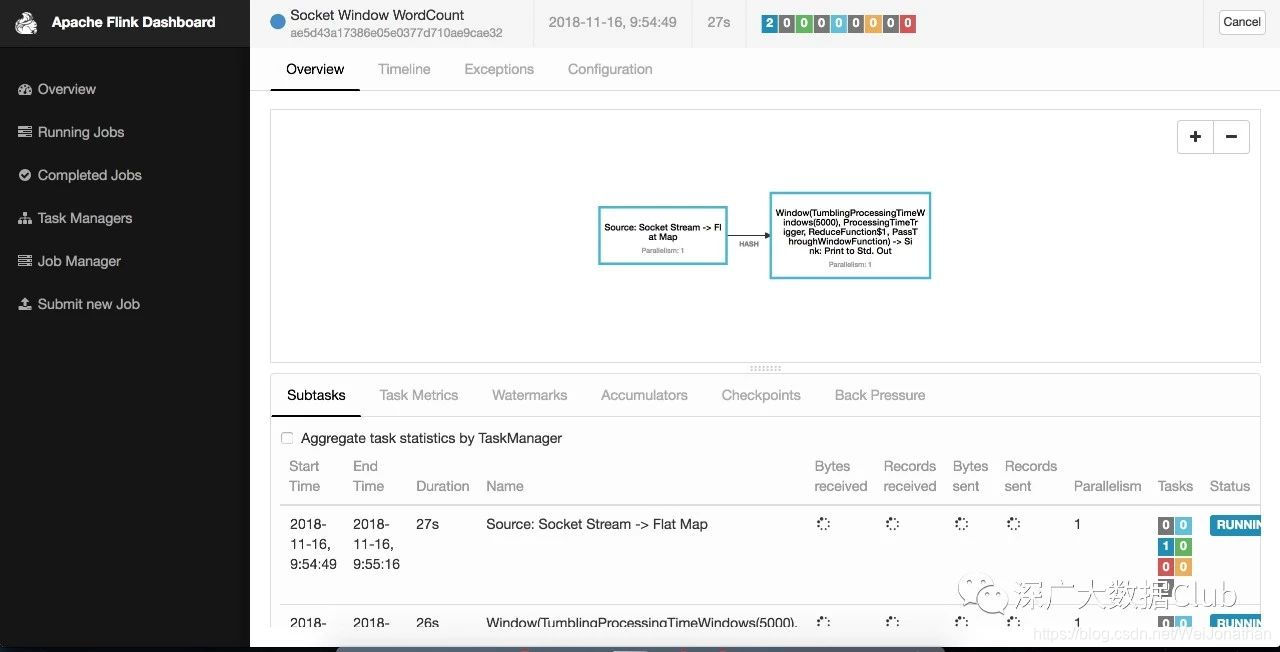
Task: Click the blue running status circle icon
Action: (278, 21)
